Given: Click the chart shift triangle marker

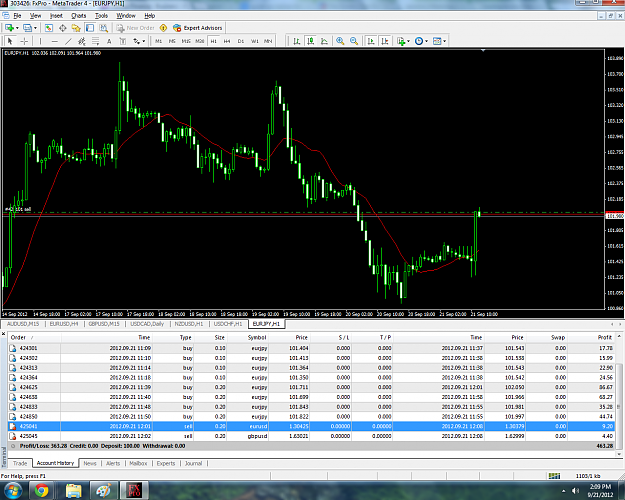Looking at the screenshot, I should coord(483,51).
